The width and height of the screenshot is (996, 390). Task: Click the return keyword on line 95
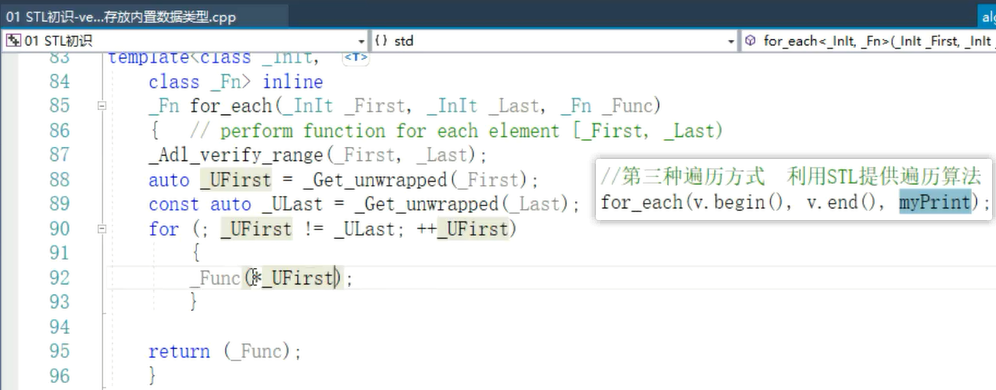[179, 352]
